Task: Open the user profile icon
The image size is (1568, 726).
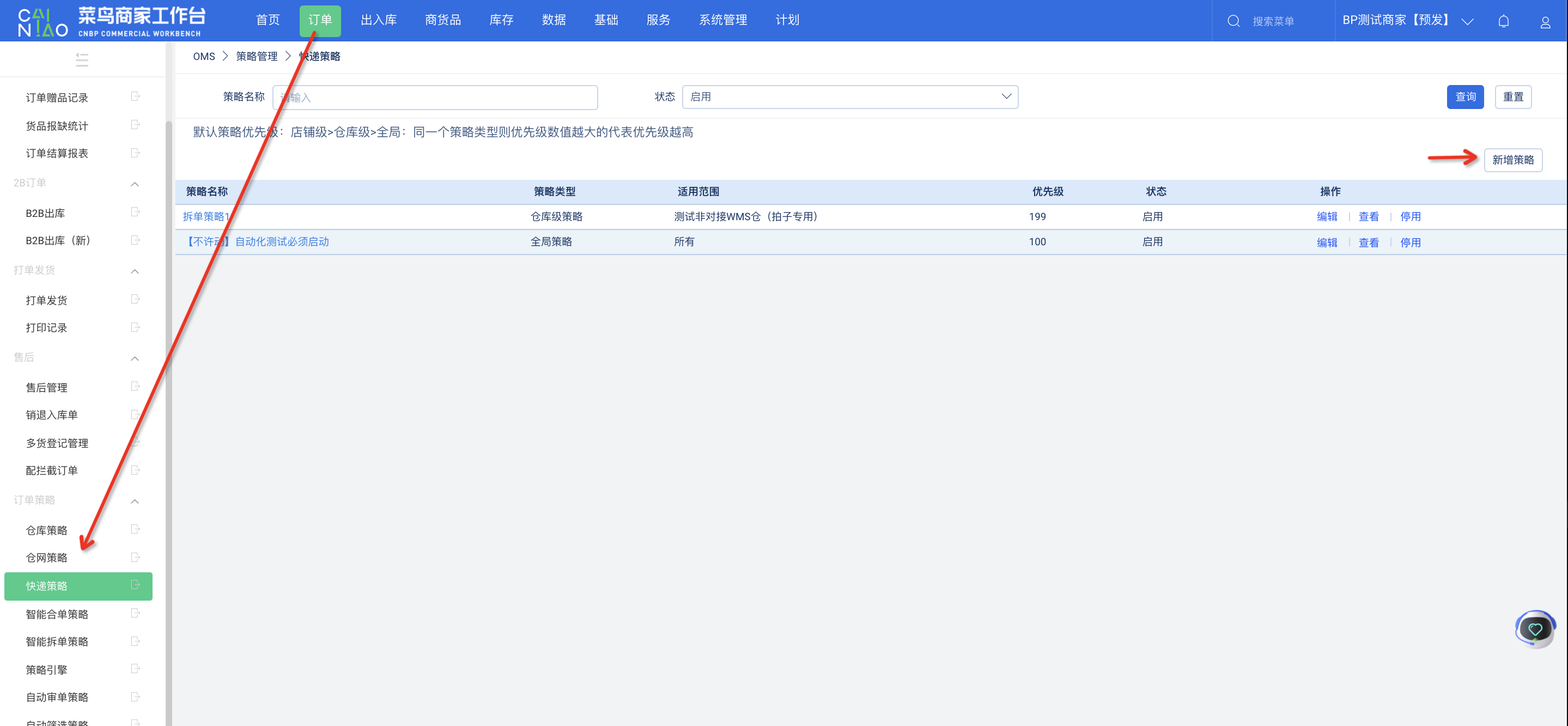Action: point(1545,22)
